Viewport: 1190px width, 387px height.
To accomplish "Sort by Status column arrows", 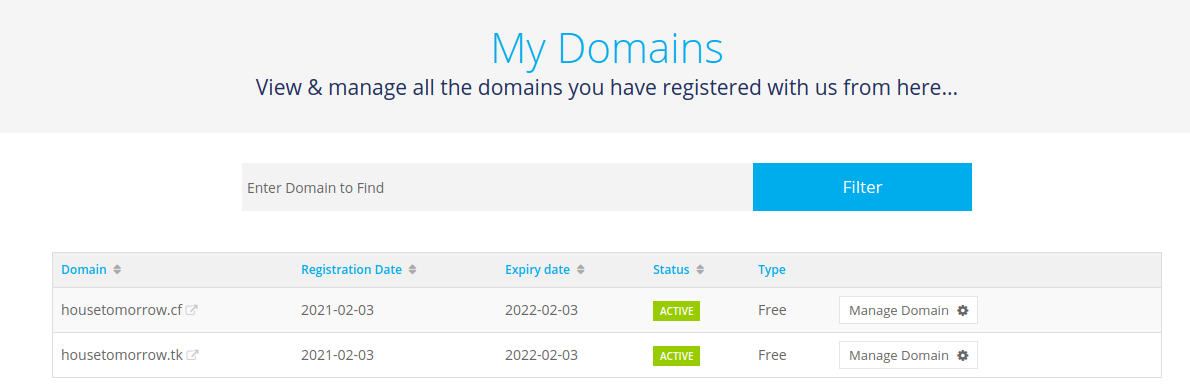I will 700,270.
